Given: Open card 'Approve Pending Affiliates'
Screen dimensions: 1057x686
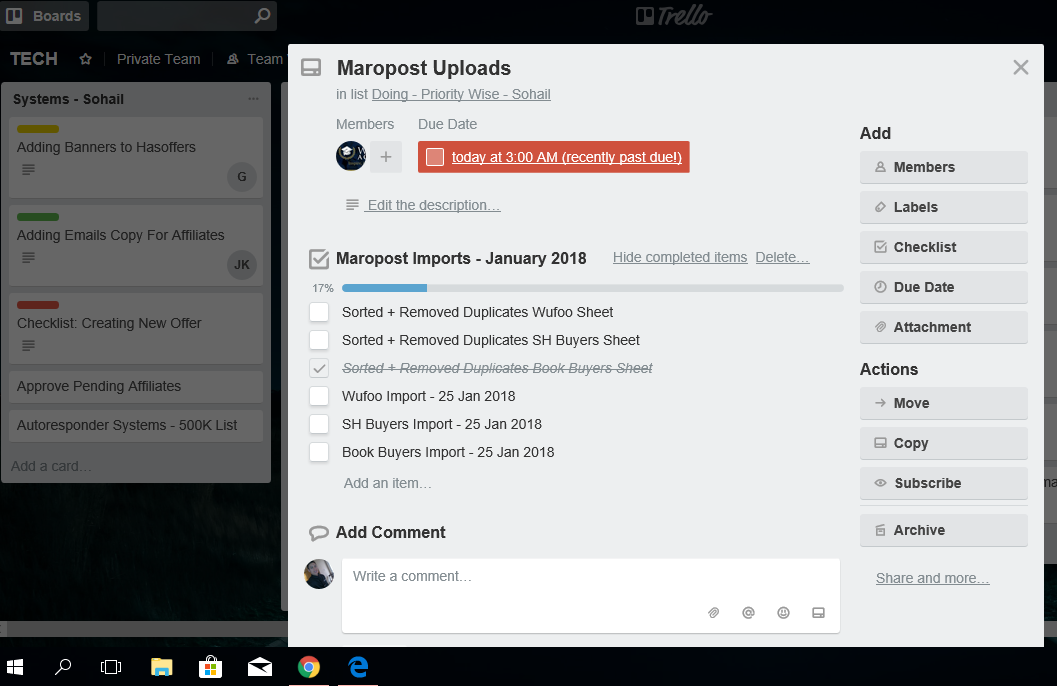Looking at the screenshot, I should pyautogui.click(x=136, y=386).
